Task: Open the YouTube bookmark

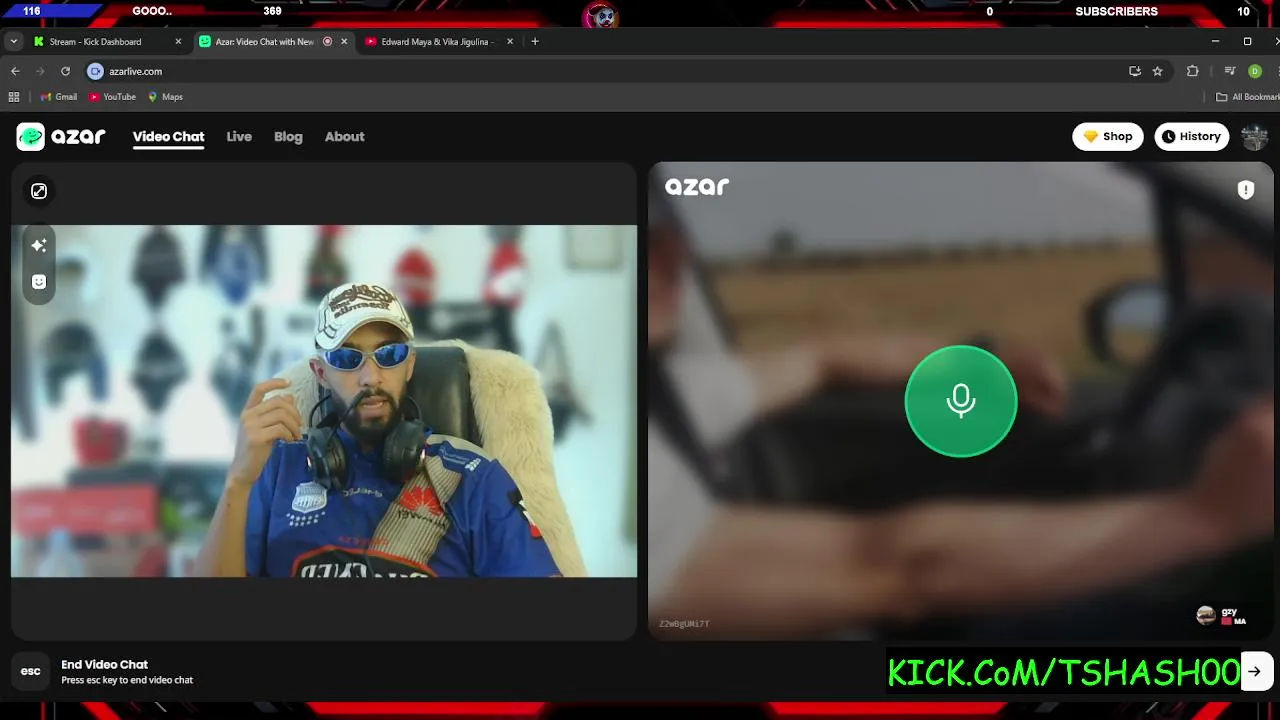Action: tap(112, 97)
